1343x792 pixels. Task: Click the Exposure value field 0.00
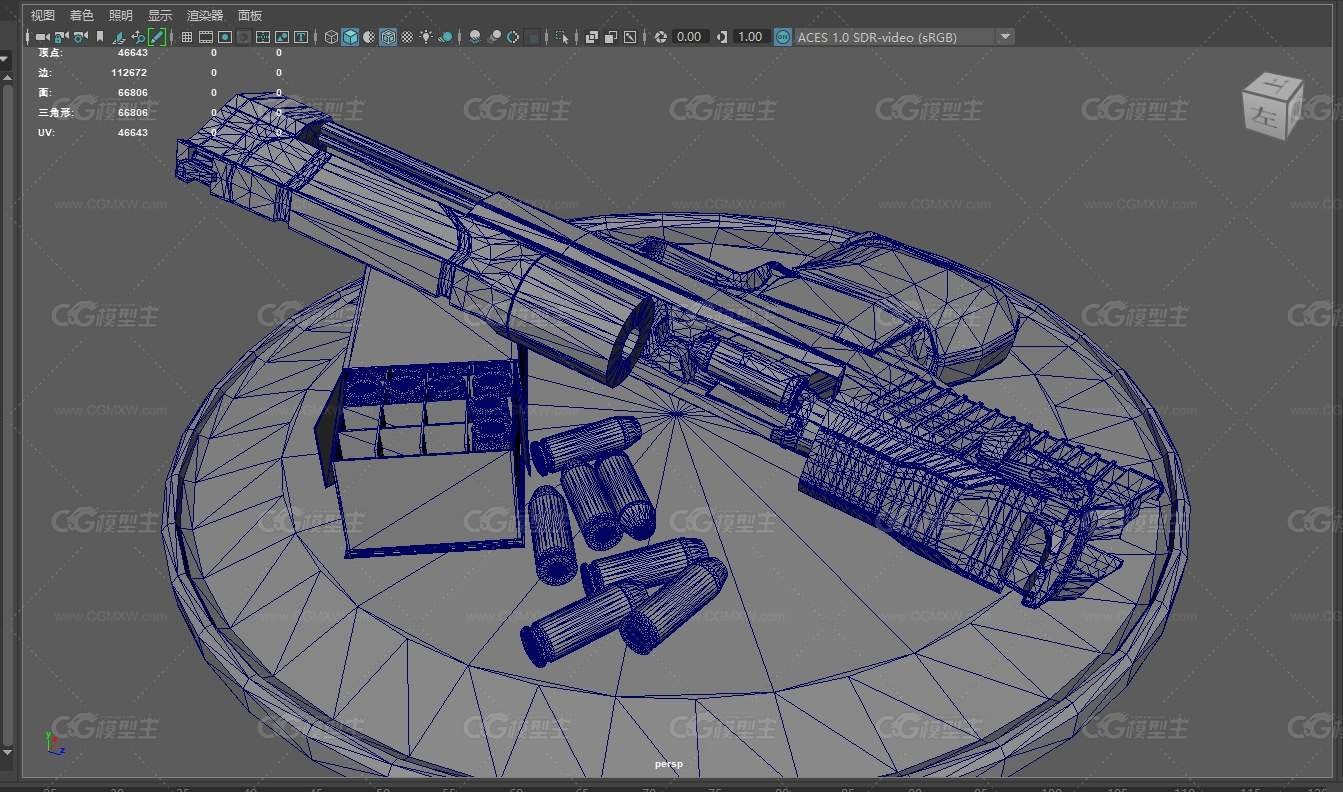tap(690, 37)
